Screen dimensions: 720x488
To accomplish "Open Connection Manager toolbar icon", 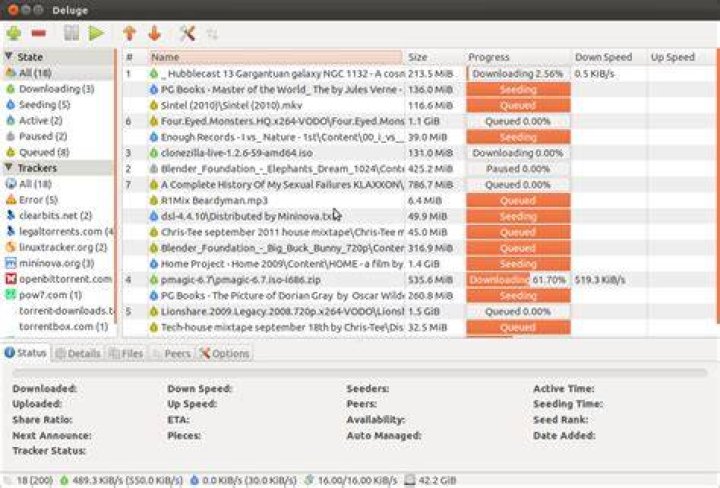I will point(212,34).
